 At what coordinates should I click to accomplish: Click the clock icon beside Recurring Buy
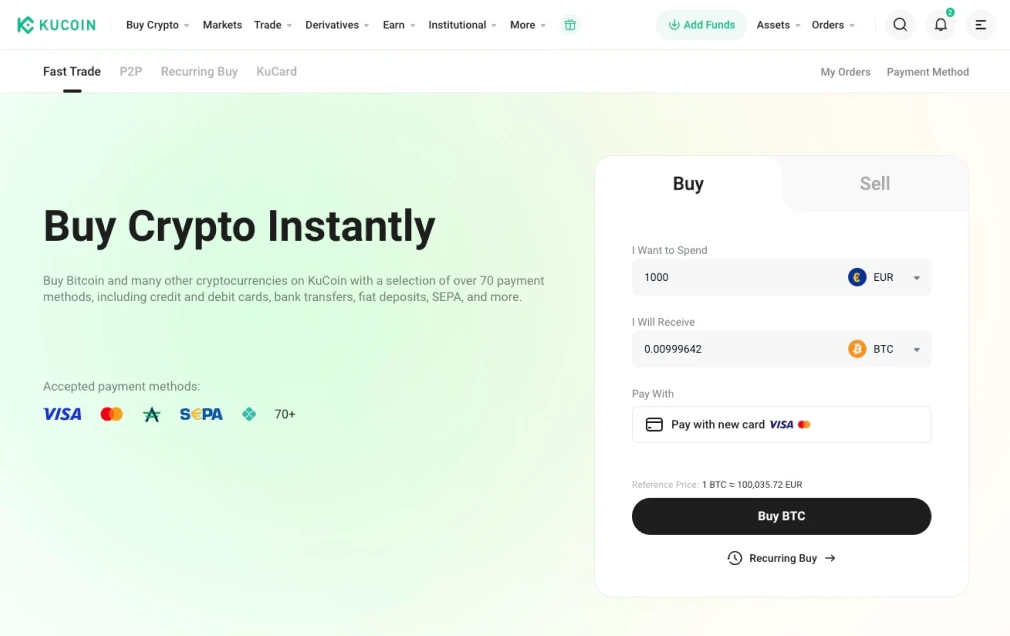(733, 558)
